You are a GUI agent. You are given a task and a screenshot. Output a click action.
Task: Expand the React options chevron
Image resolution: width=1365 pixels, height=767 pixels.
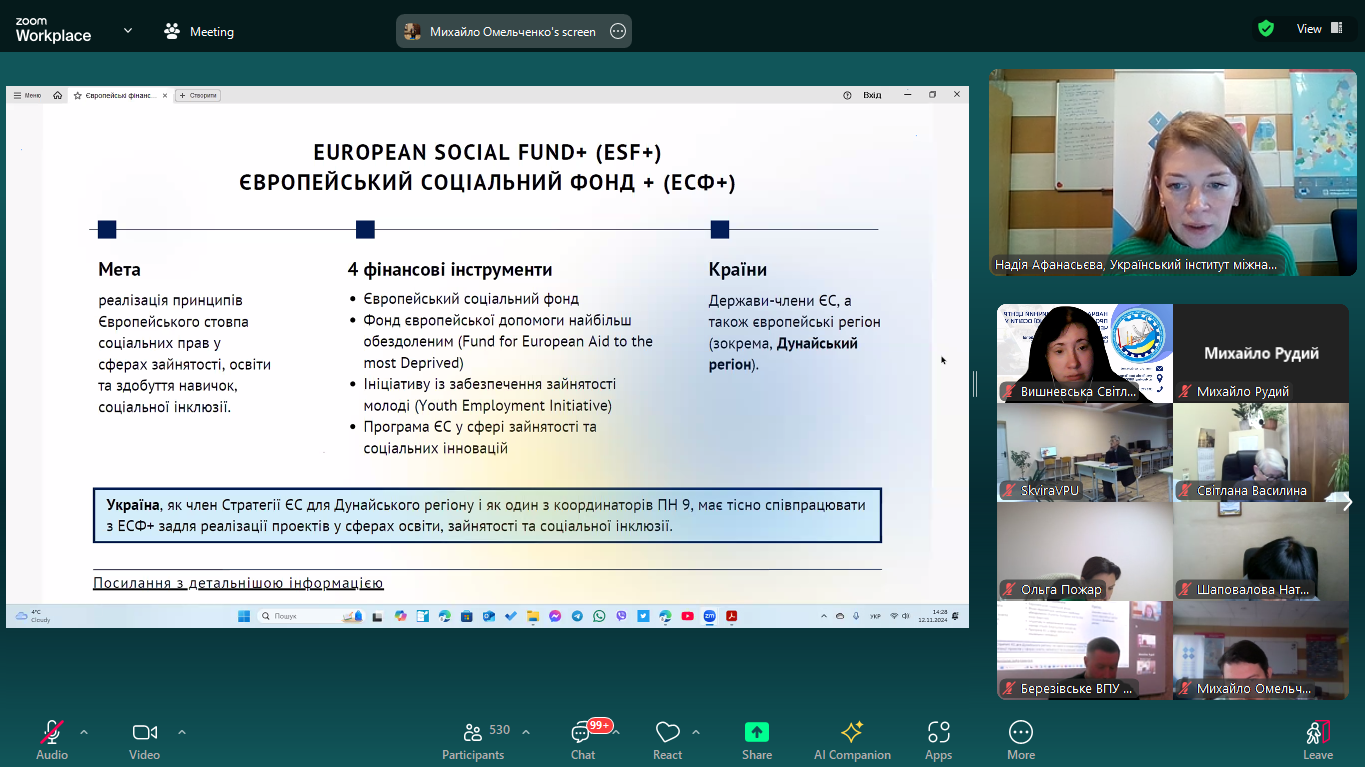696,732
